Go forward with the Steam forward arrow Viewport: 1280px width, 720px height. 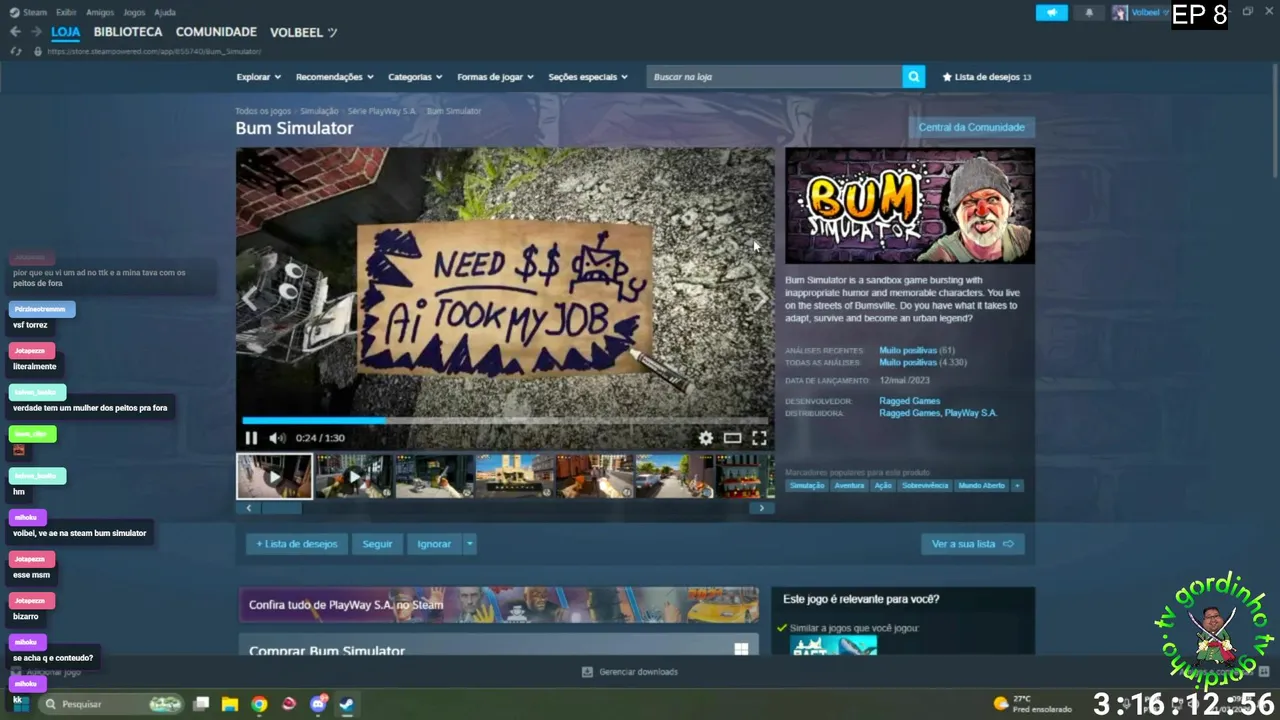pyautogui.click(x=36, y=32)
